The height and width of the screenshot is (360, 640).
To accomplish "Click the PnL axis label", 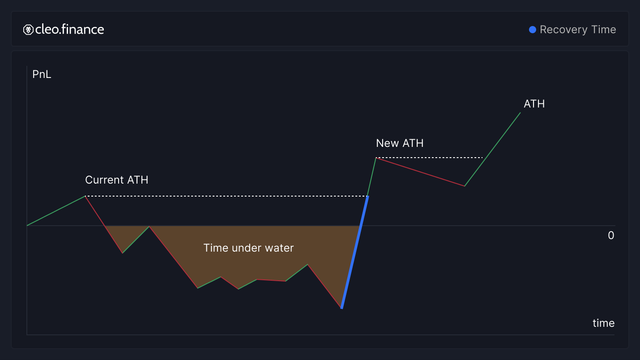I will 42,74.
